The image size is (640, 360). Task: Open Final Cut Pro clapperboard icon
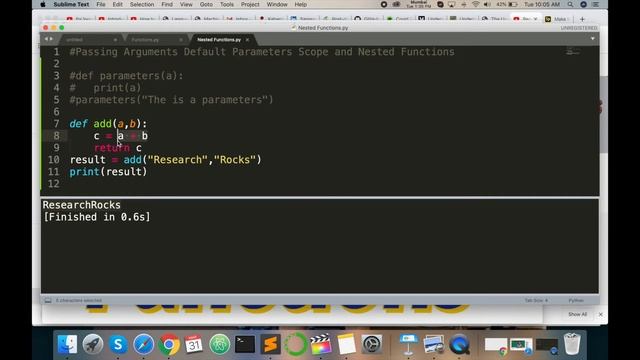321,344
